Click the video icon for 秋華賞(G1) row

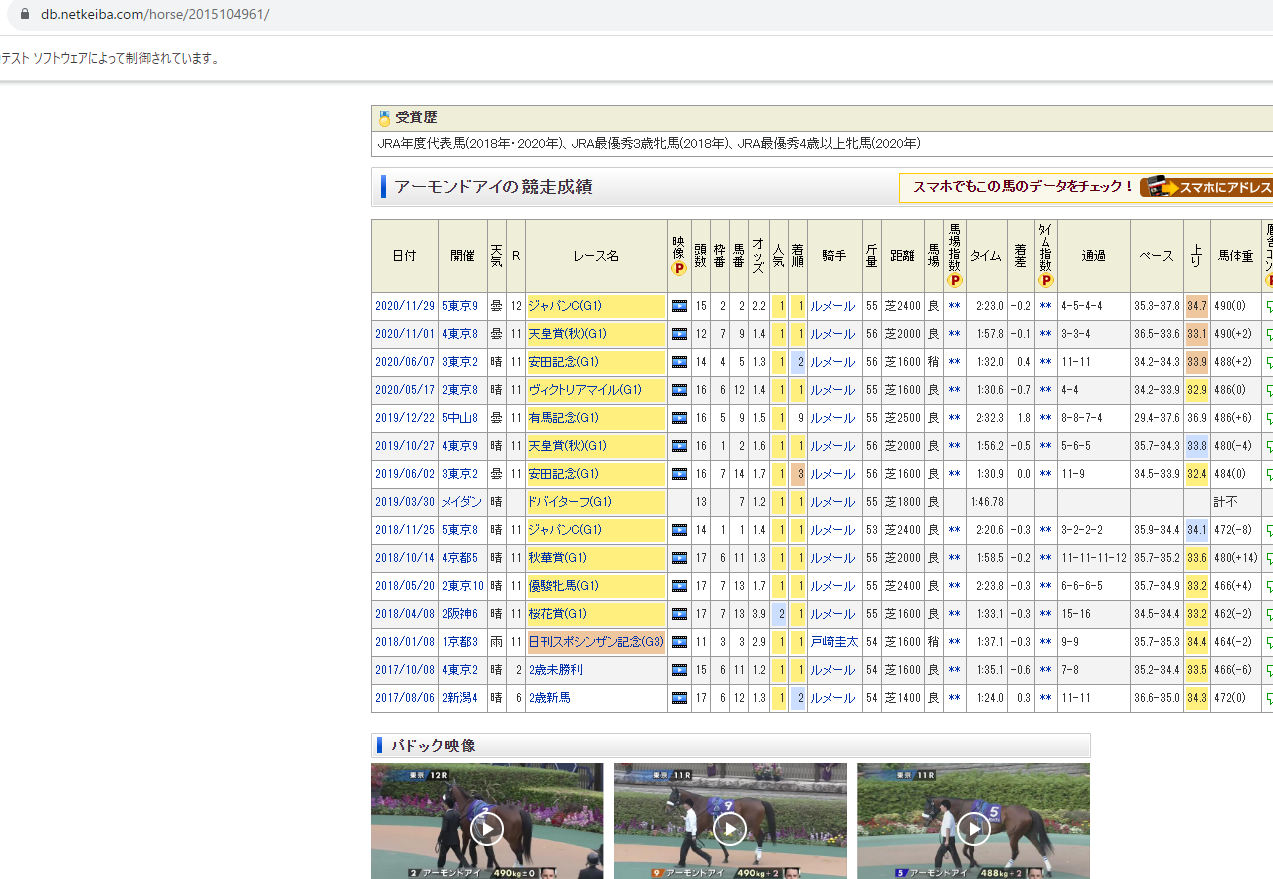click(679, 558)
